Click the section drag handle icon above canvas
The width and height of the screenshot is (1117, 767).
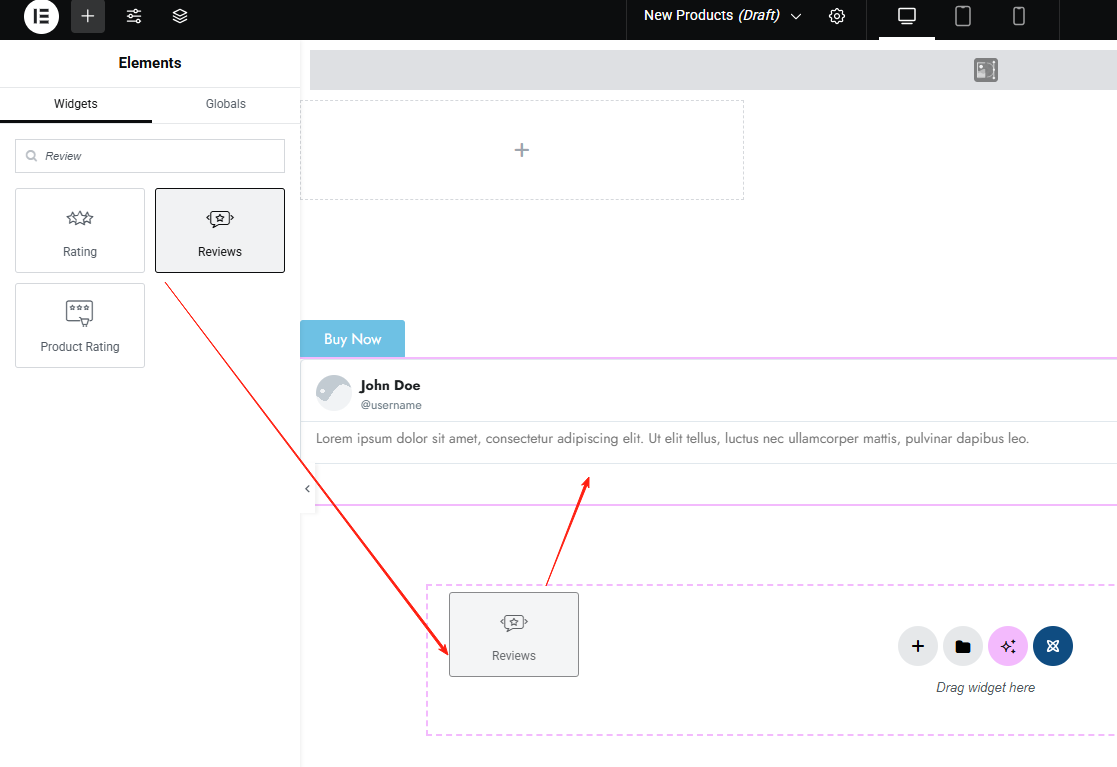click(x=985, y=70)
